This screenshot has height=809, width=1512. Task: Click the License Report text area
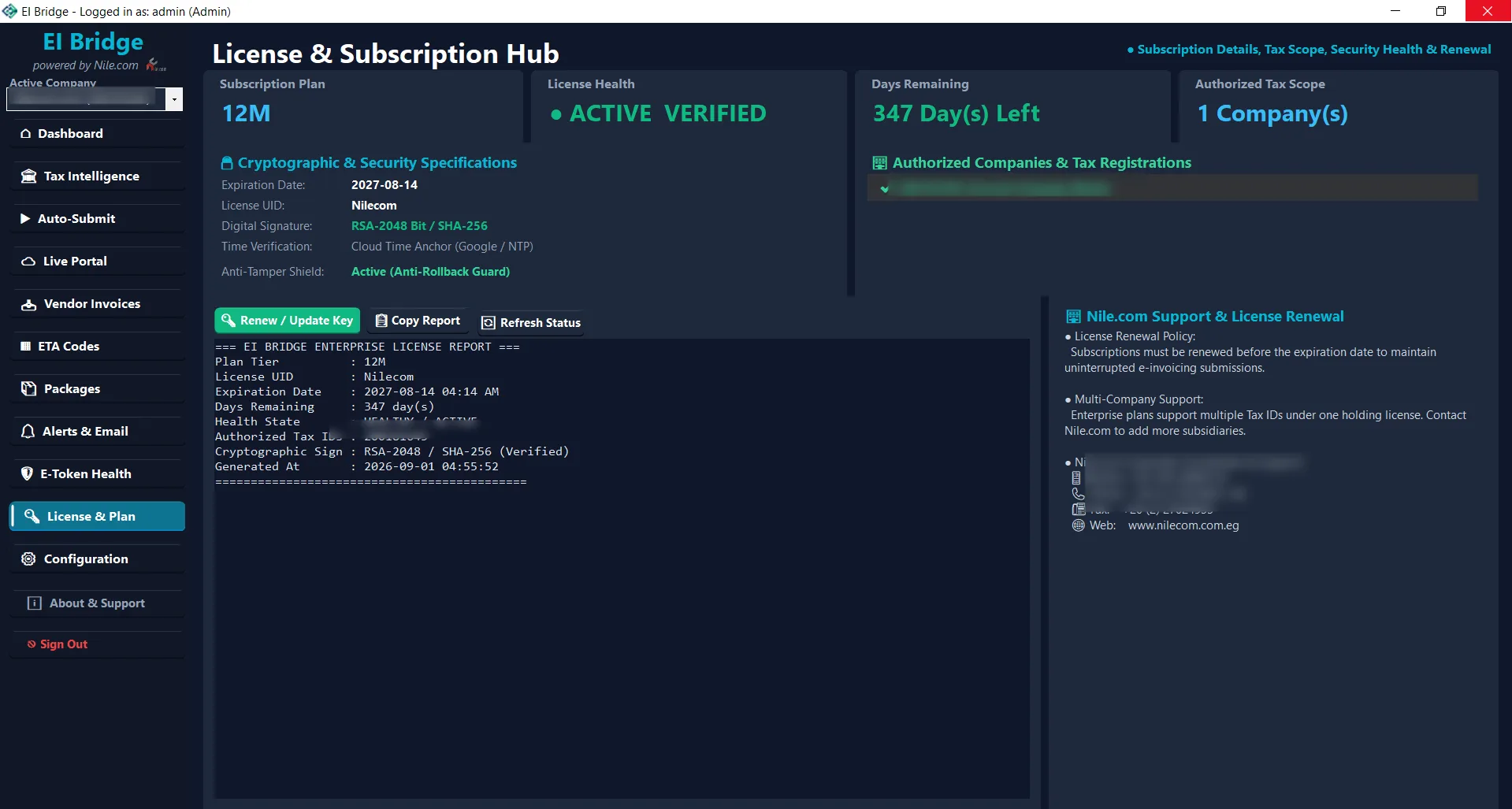[x=622, y=569]
